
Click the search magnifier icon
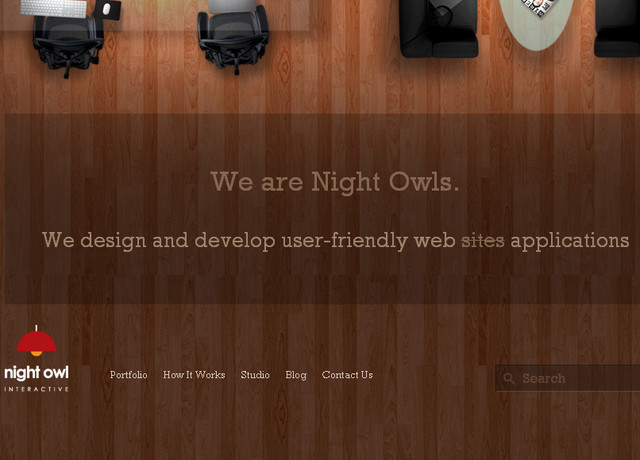[509, 378]
